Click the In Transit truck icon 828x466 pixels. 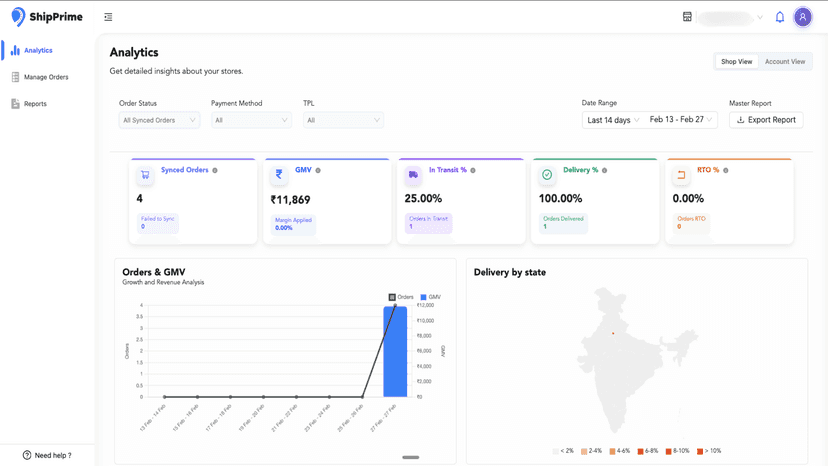pos(413,175)
